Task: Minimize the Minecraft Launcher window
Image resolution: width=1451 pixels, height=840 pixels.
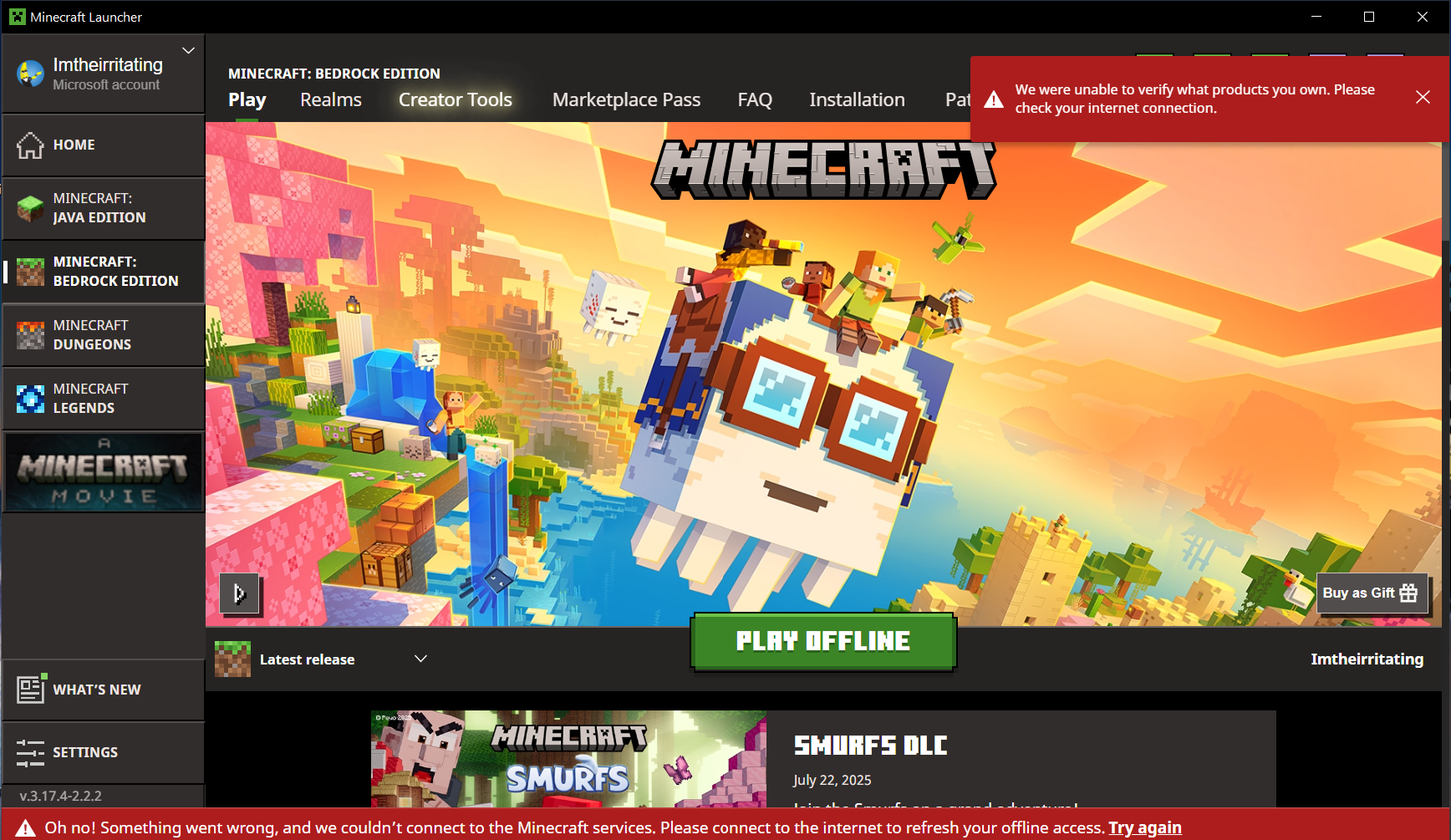Action: pos(1316,17)
